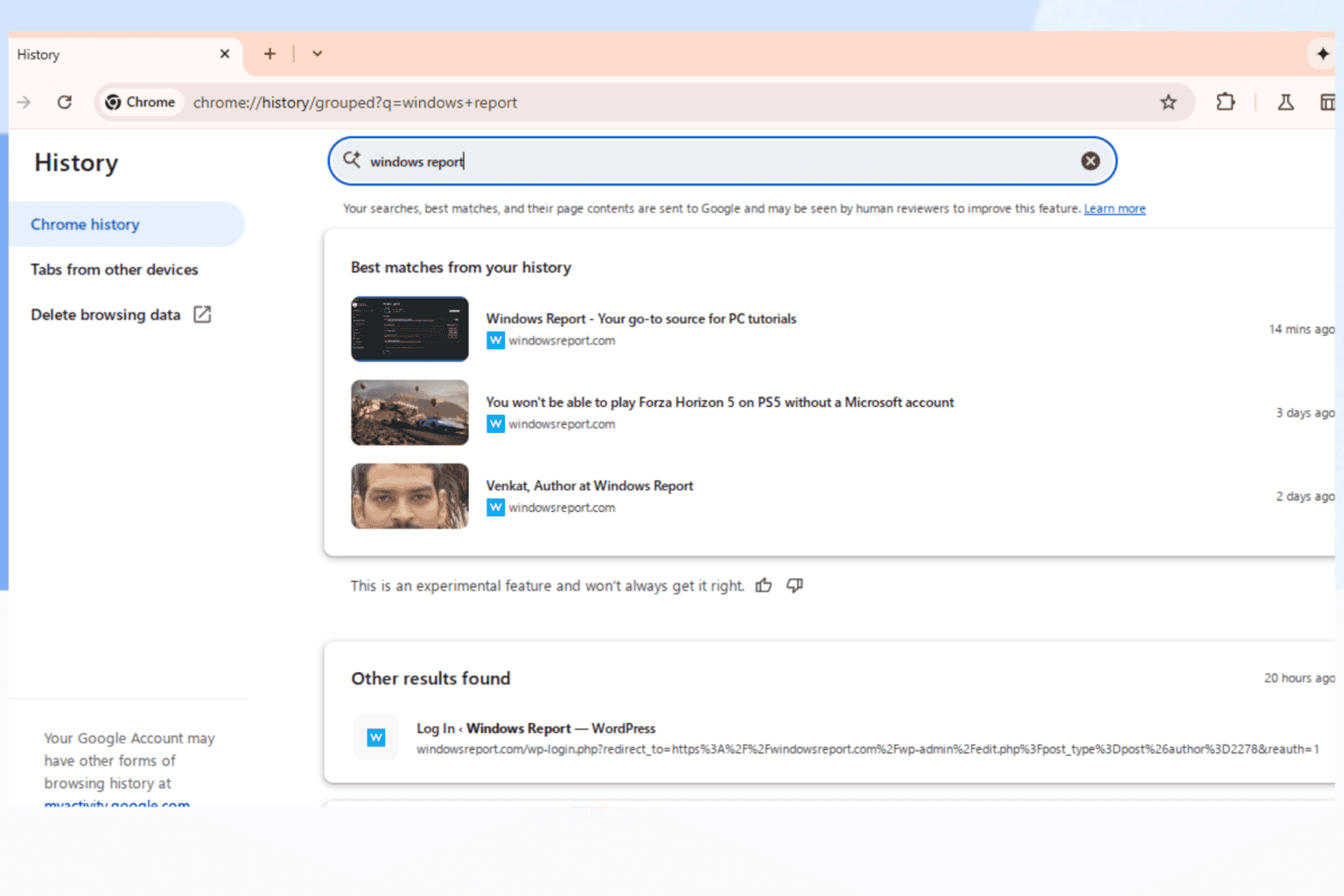
Task: Clear the windows report search query
Action: (1090, 161)
